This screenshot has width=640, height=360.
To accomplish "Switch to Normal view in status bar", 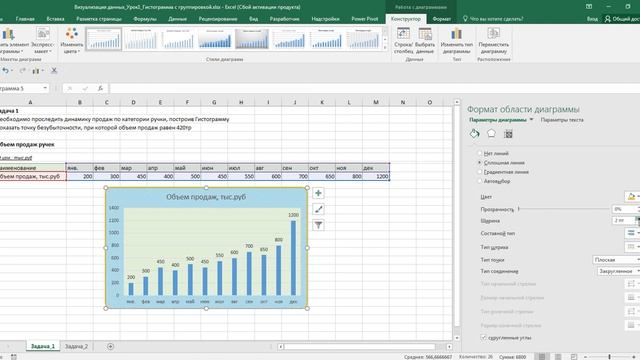I will click(542, 357).
